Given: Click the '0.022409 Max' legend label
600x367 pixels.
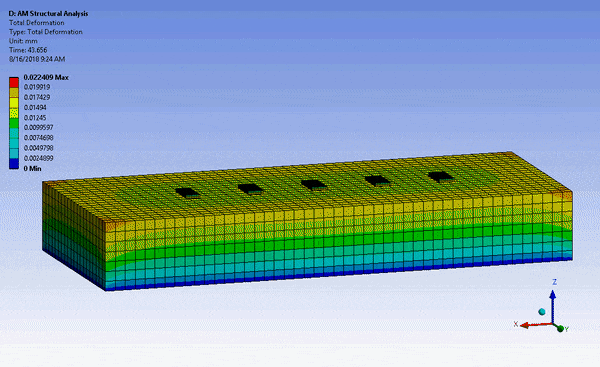Looking at the screenshot, I should [46, 77].
